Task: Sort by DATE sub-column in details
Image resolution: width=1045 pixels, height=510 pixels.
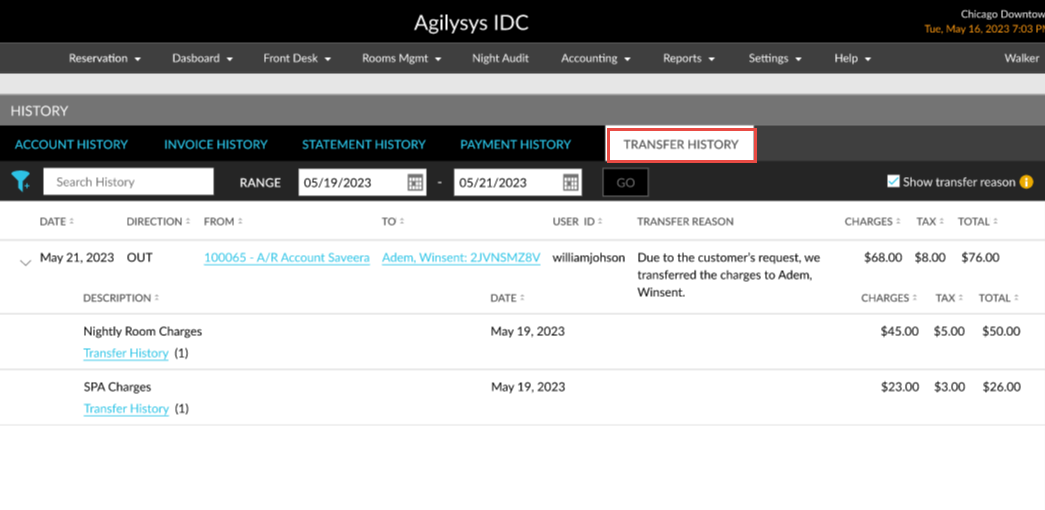Action: pos(507,298)
